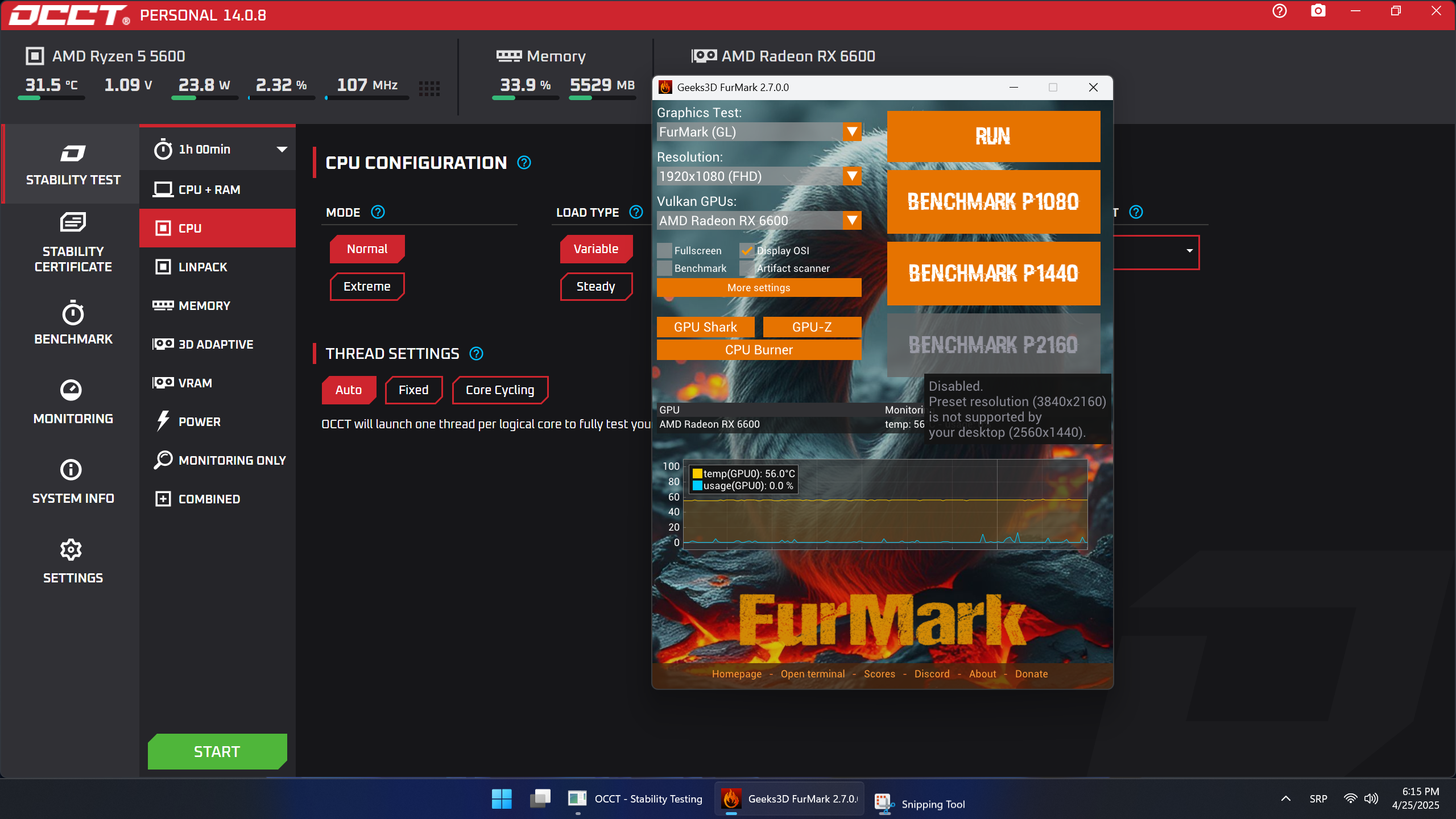Click AMD Radeon RX 6600 GPU header icon
Image resolution: width=1456 pixels, height=819 pixels.
[x=704, y=56]
